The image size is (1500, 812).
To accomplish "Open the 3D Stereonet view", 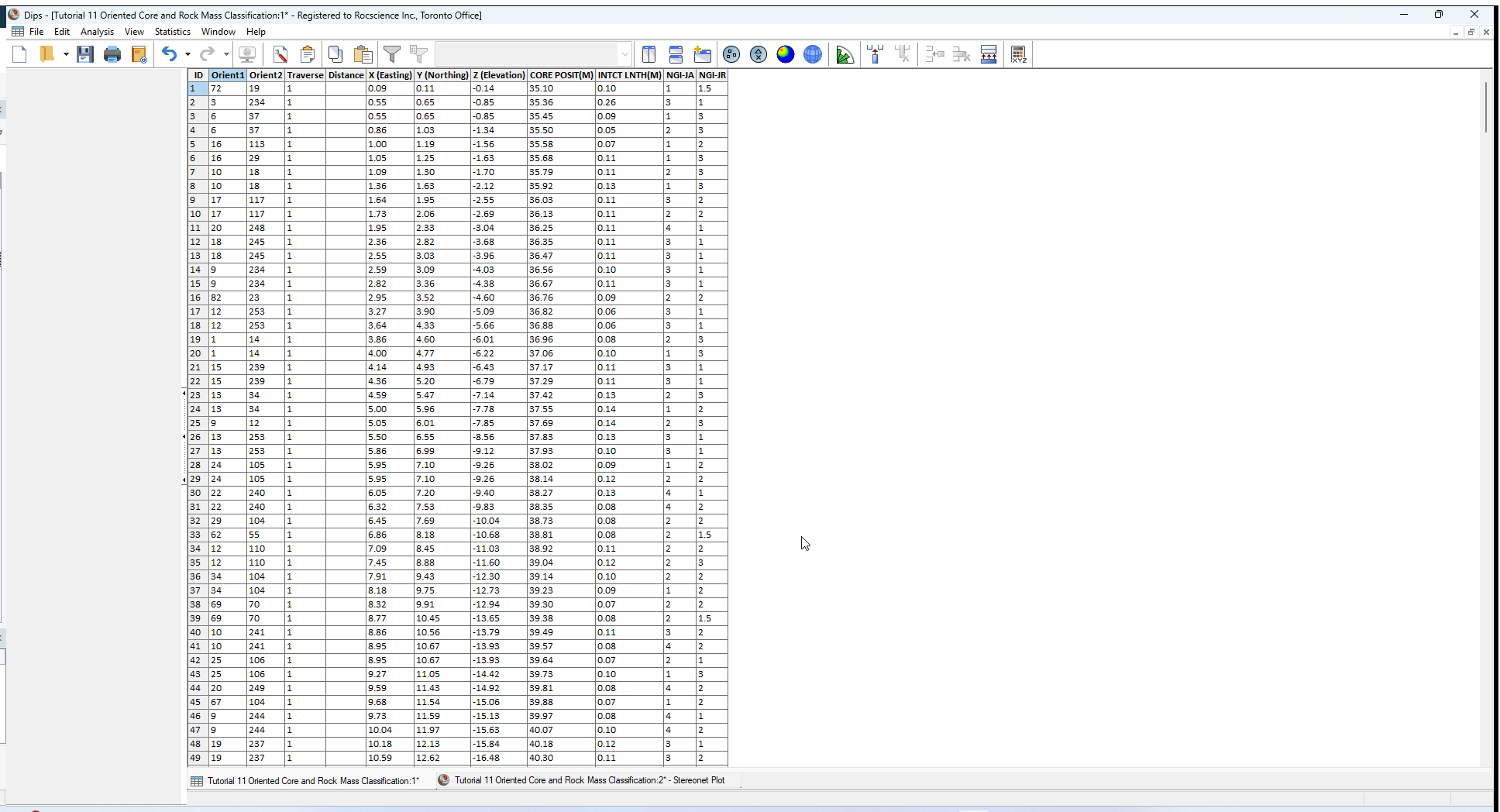I will tap(812, 54).
